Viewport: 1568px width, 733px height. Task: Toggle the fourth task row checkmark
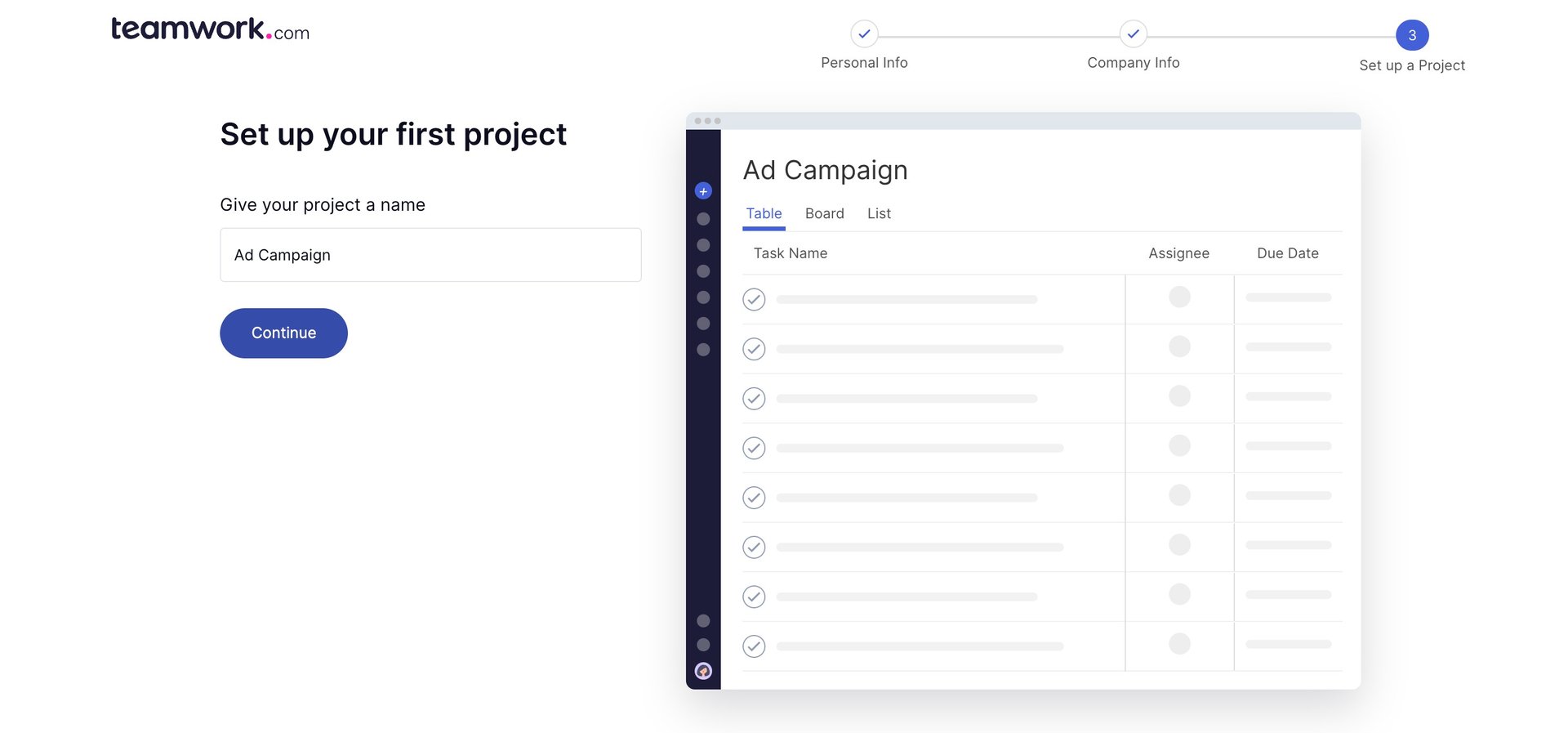coord(754,448)
